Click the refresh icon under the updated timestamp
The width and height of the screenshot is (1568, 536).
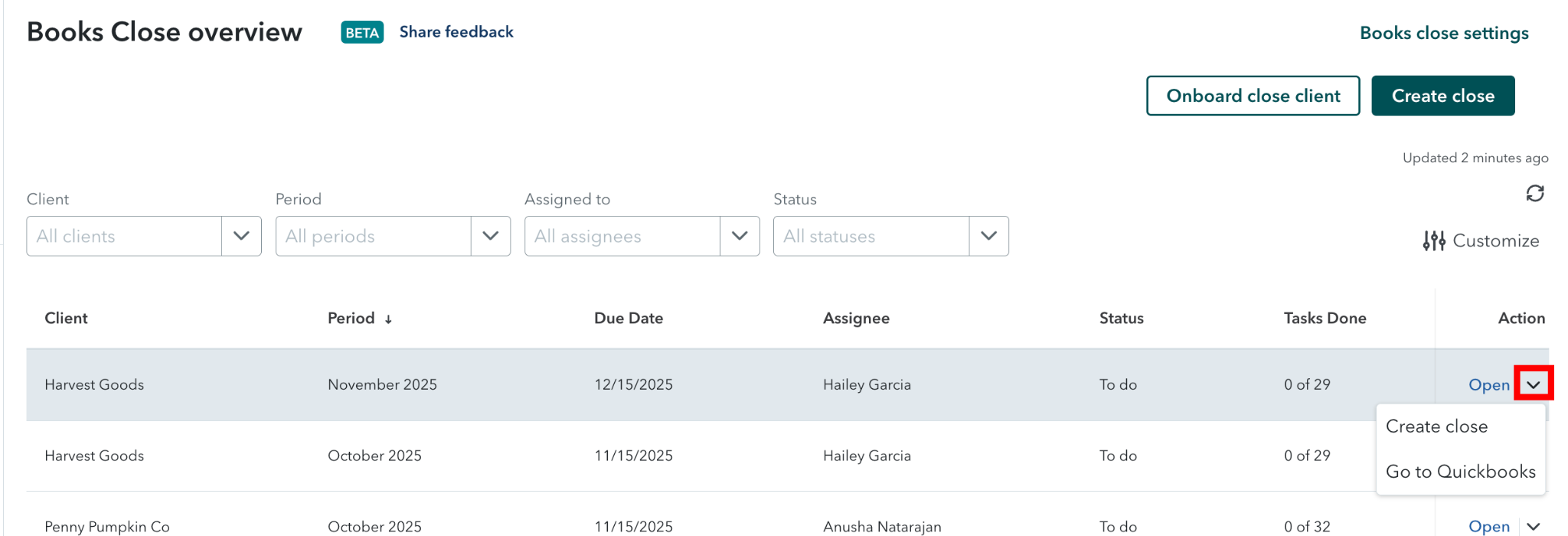coord(1534,194)
